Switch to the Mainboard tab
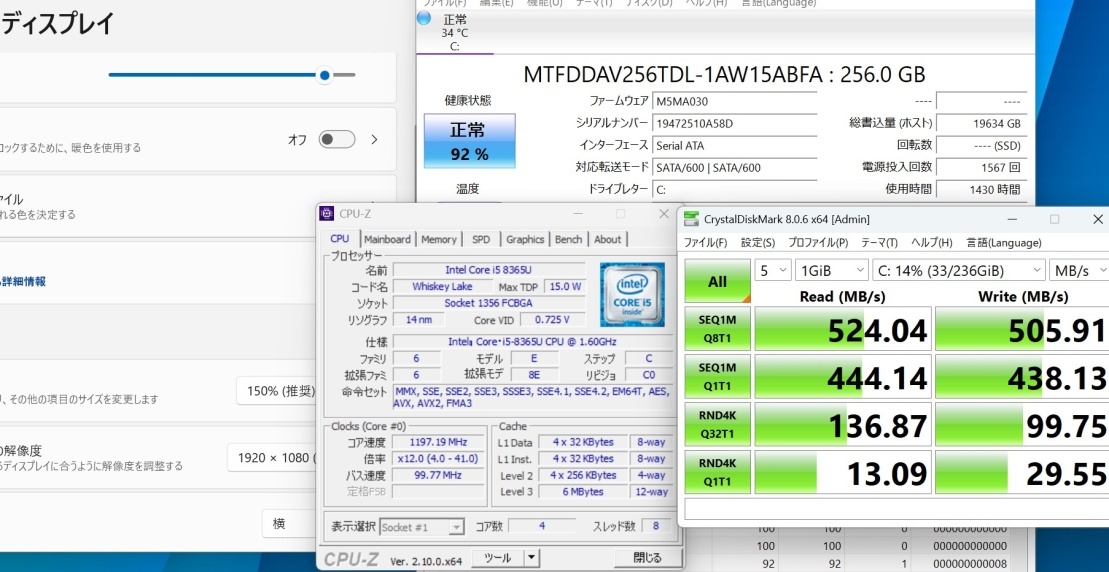This screenshot has width=1109, height=572. point(388,239)
